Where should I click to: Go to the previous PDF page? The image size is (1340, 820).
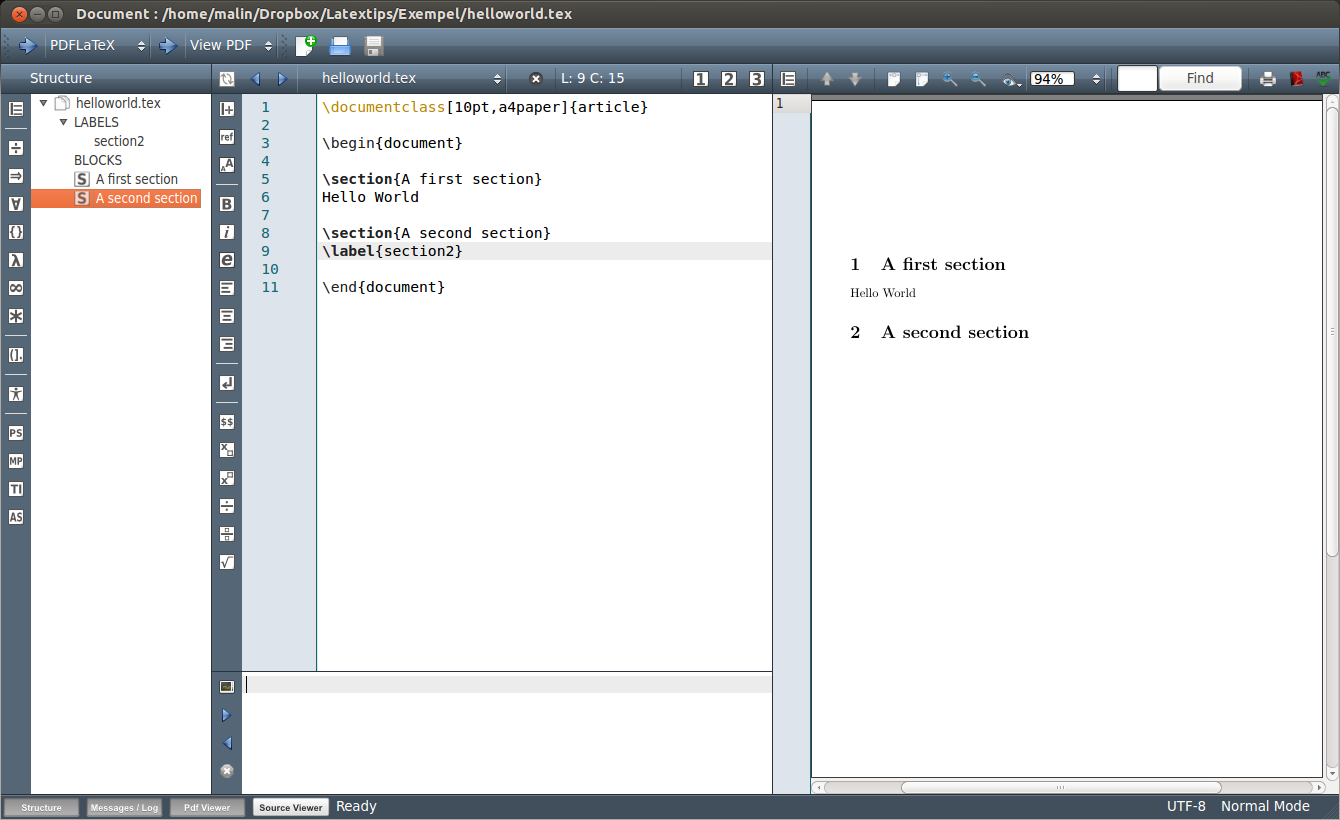(827, 79)
